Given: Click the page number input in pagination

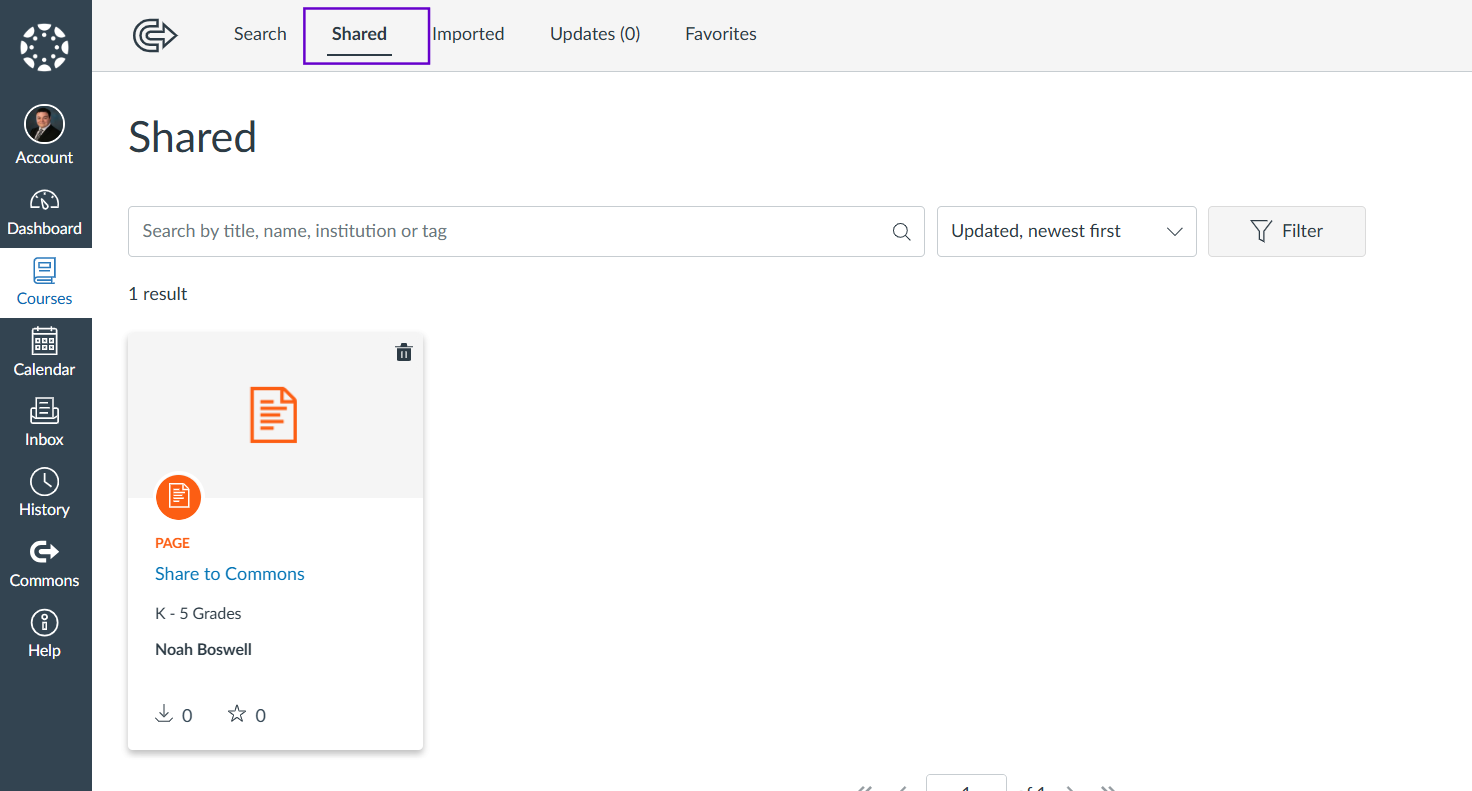Looking at the screenshot, I should click(x=966, y=783).
